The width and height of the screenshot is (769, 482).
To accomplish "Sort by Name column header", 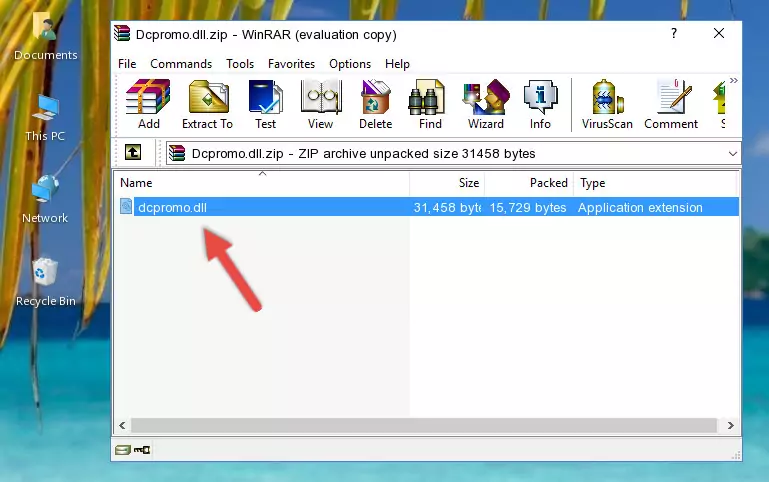I will (262, 183).
